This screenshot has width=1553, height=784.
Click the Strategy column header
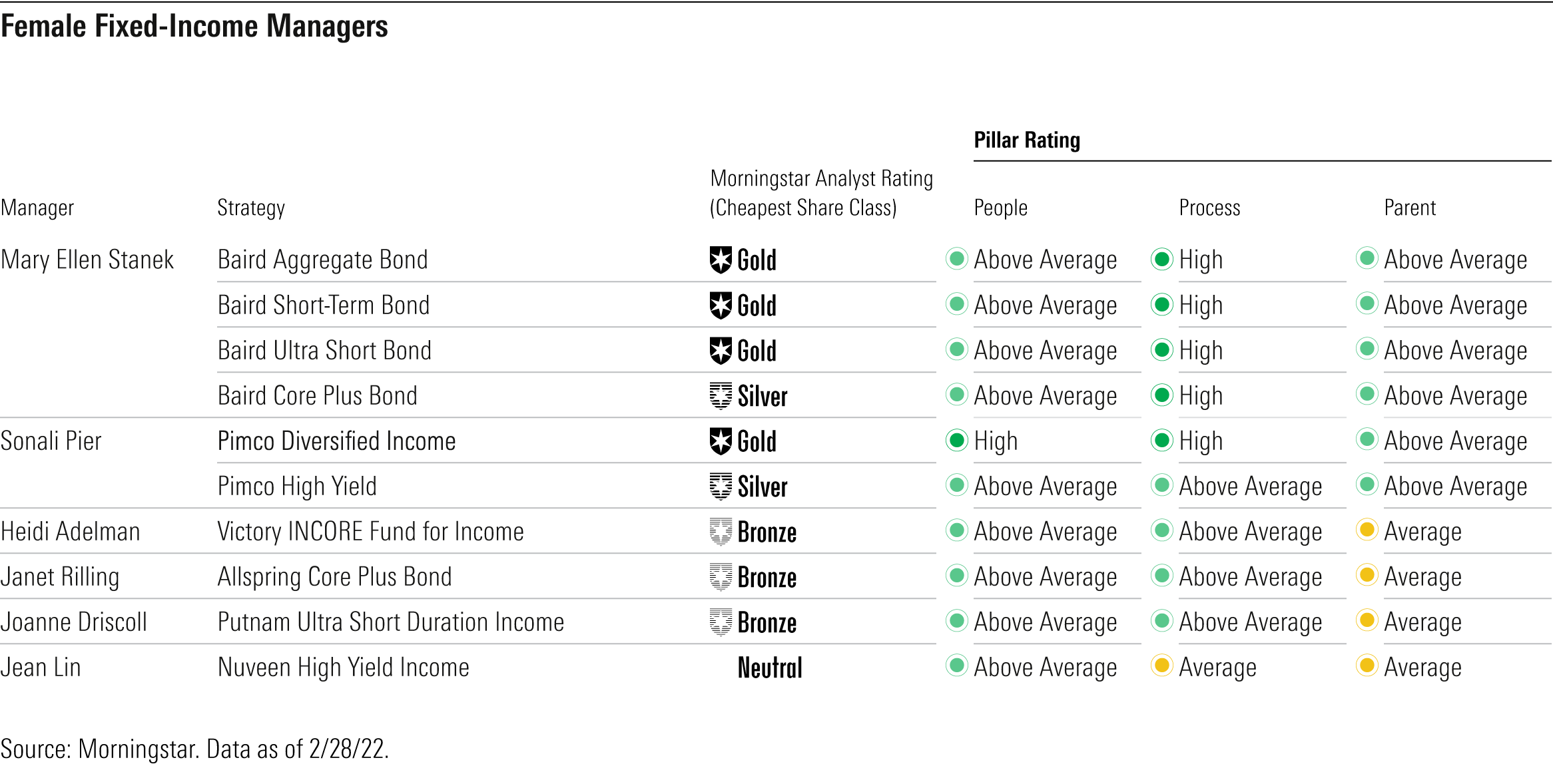[x=251, y=208]
